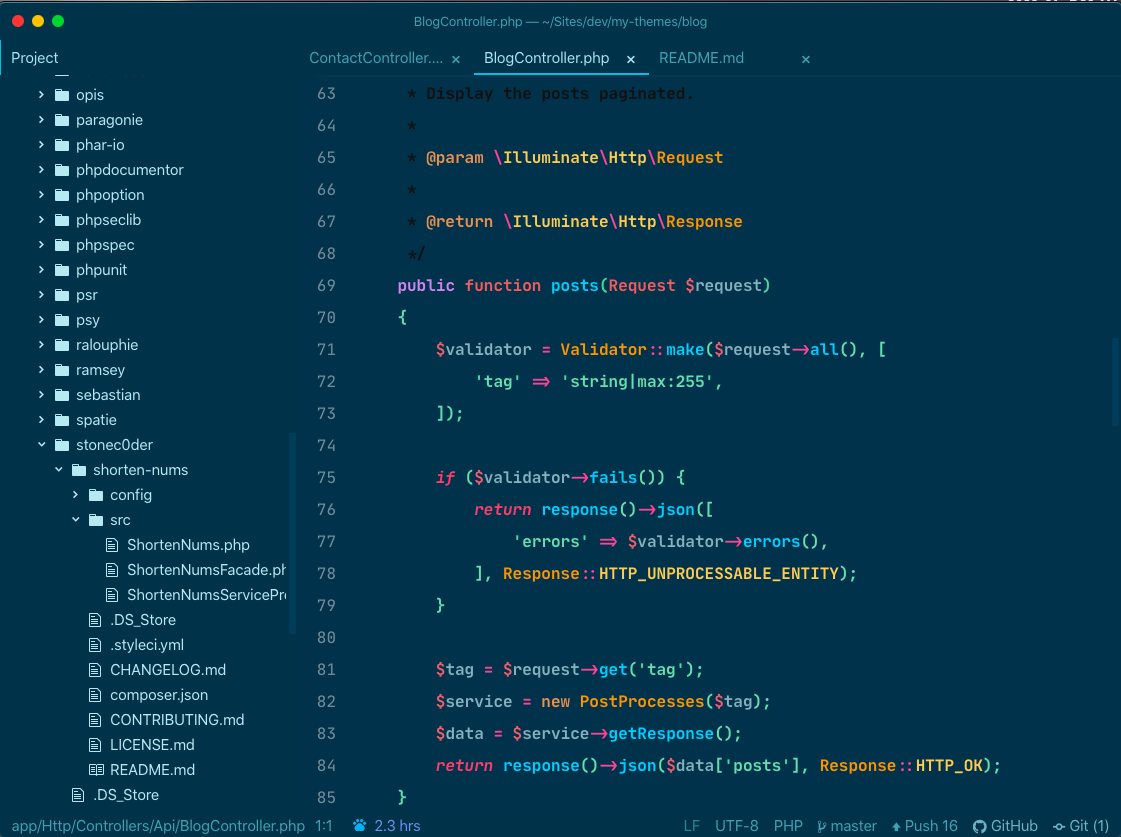Image resolution: width=1121 pixels, height=837 pixels.
Task: Place cursor on getResponse method call
Action: tap(661, 733)
